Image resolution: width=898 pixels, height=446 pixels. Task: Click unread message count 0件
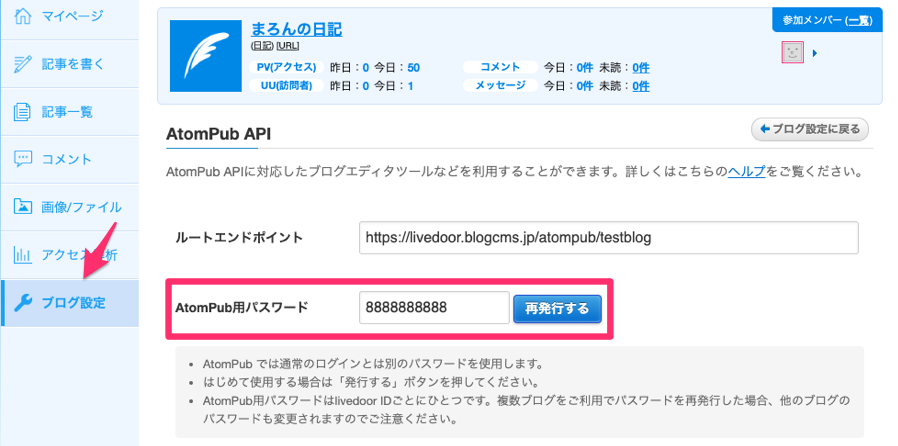(x=641, y=86)
